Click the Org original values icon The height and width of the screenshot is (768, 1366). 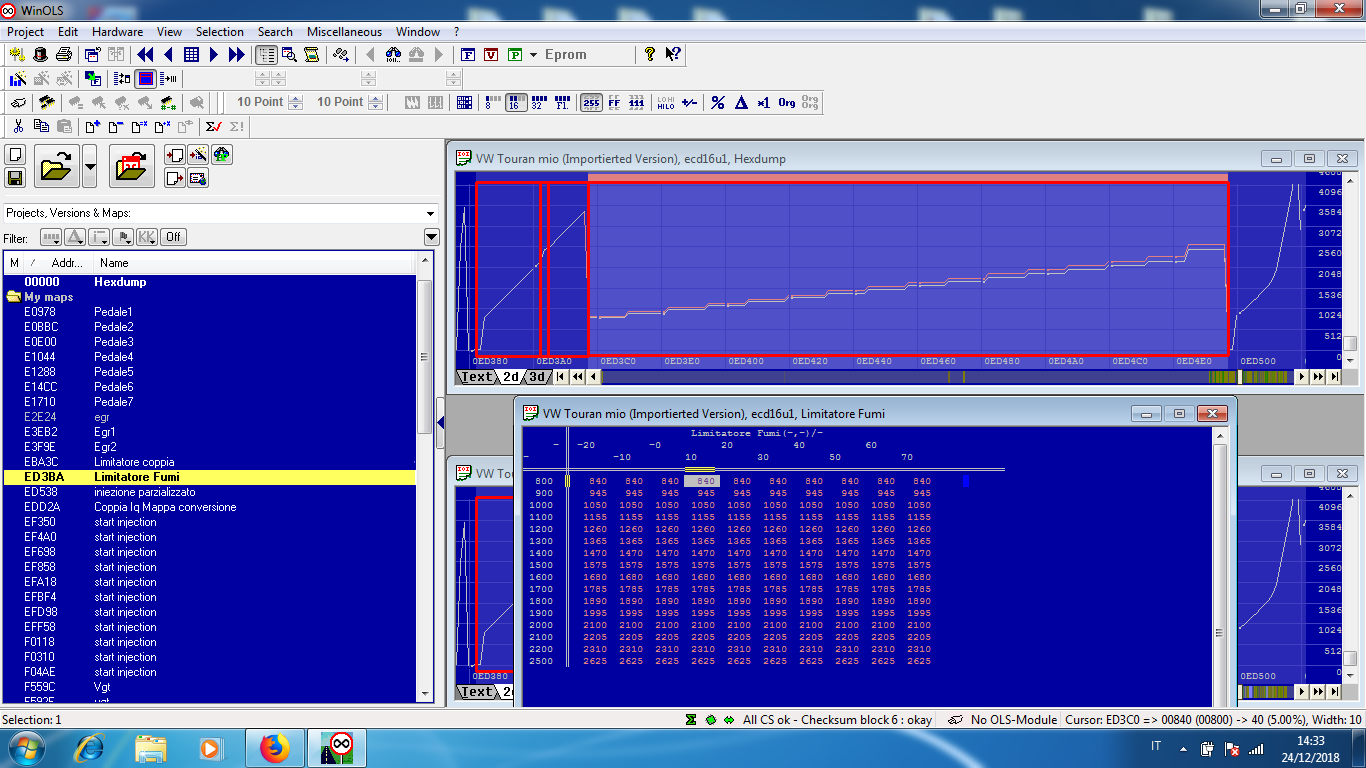tap(786, 102)
